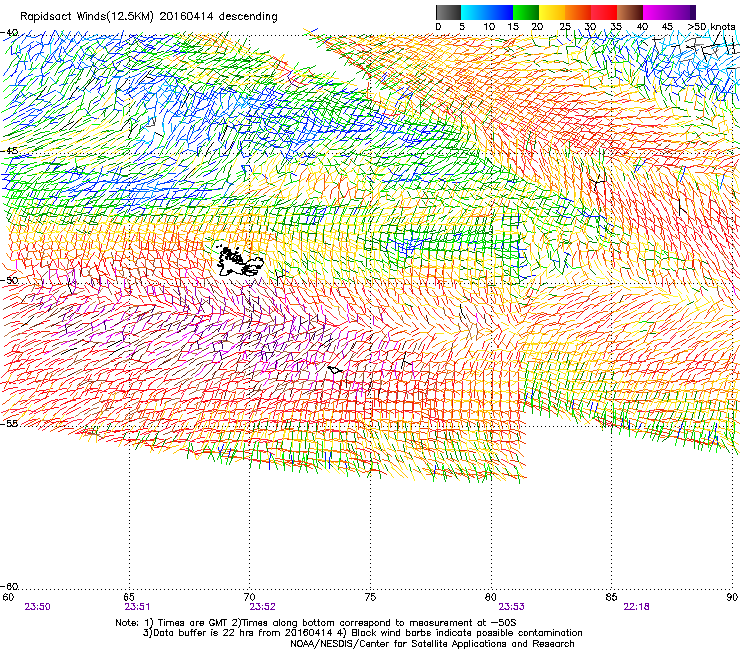
Task: Click the NOAA/NESDIS credit line
Action: pos(432,644)
